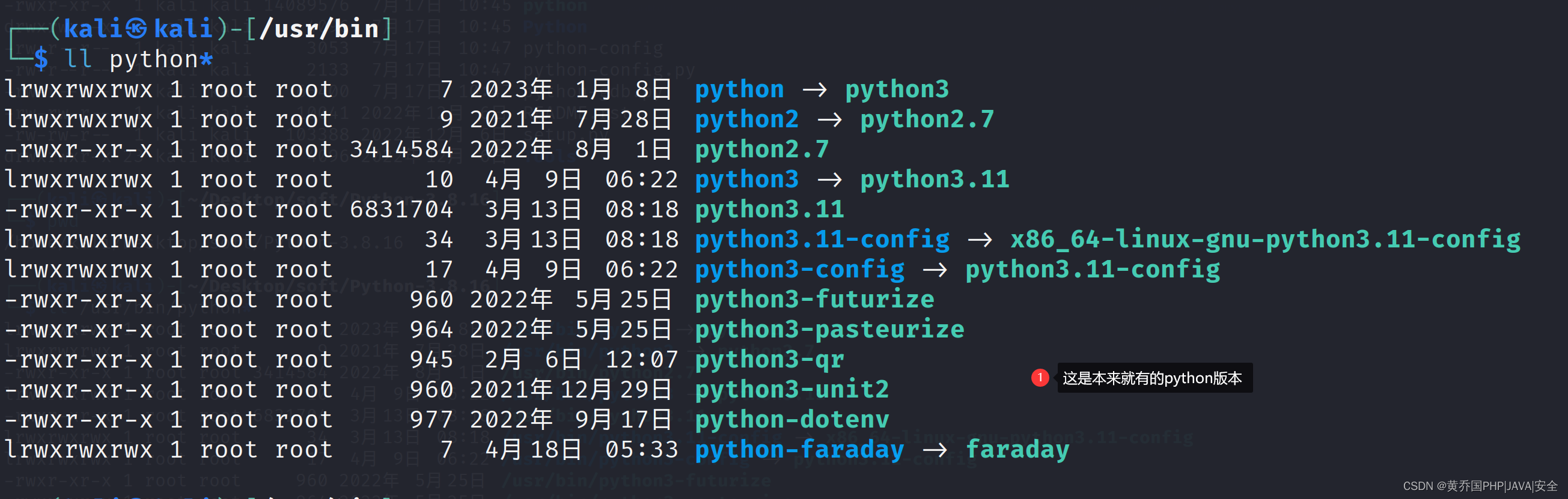
Task: Click the 'll python*' command text
Action: tap(138, 59)
